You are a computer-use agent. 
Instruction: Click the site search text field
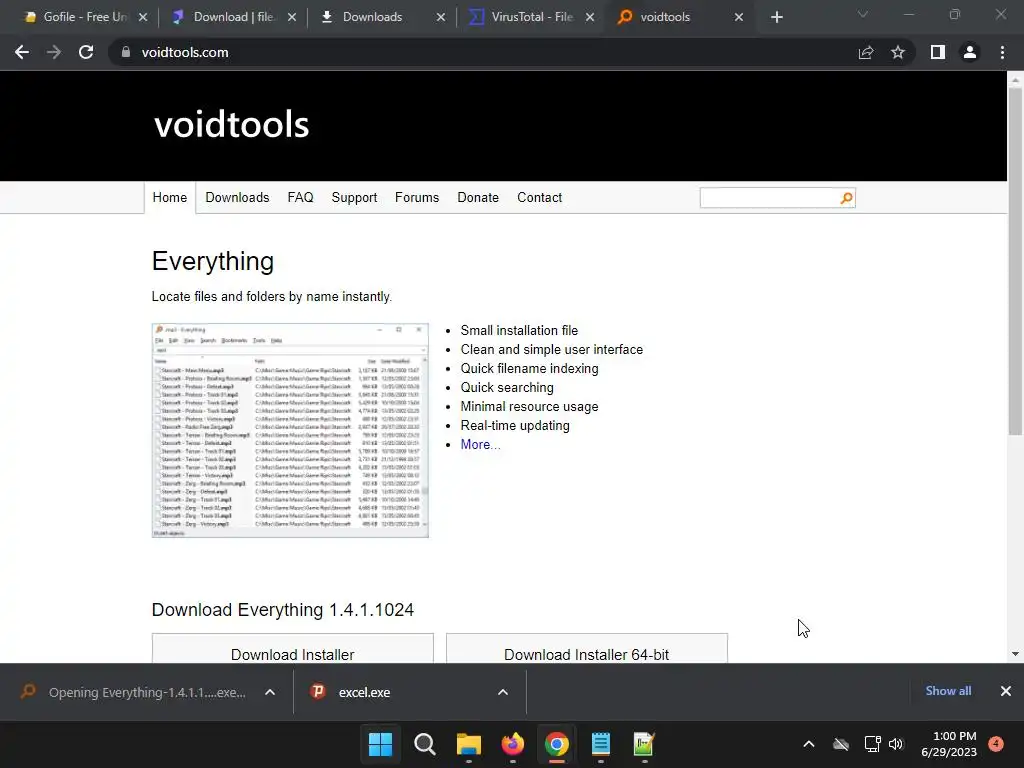[769, 198]
